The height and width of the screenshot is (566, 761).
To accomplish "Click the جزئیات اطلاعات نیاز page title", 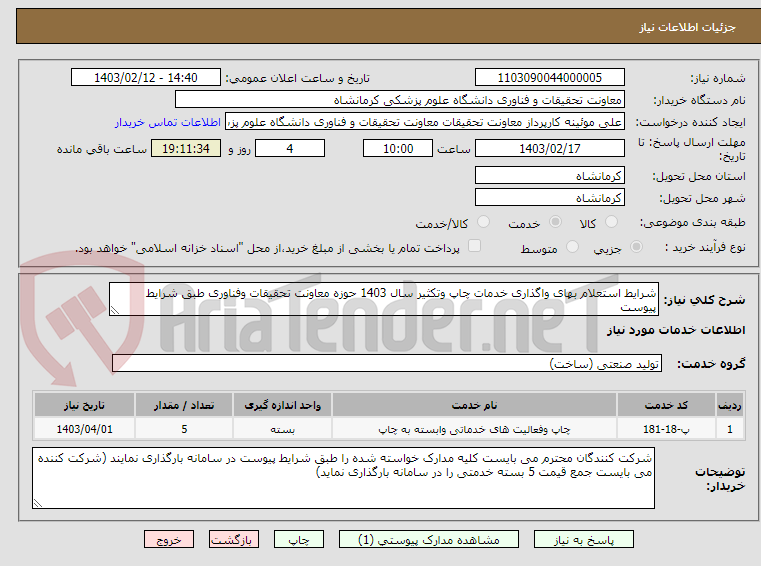I will tap(687, 27).
